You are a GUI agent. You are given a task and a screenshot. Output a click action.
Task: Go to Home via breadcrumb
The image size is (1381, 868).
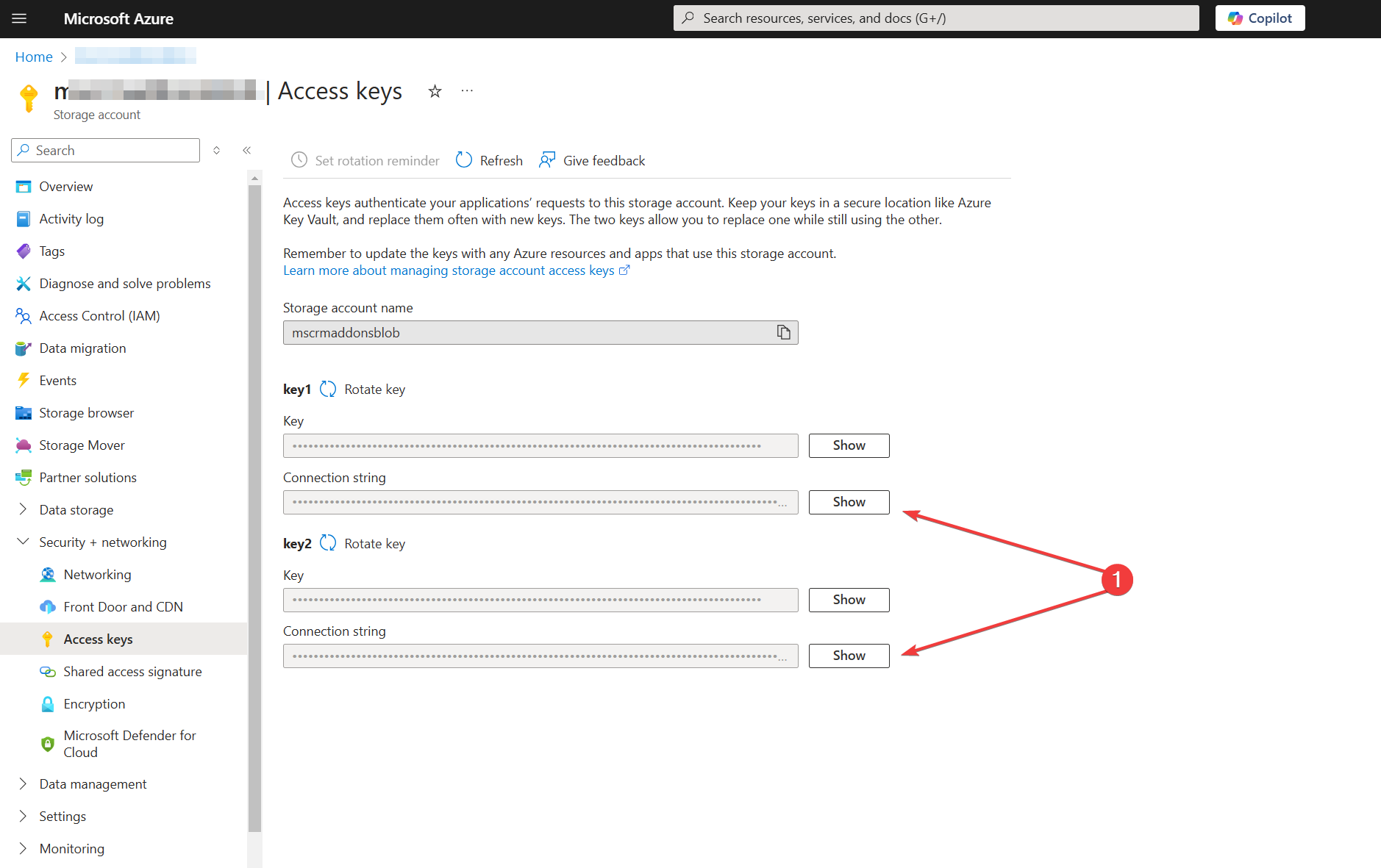34,57
